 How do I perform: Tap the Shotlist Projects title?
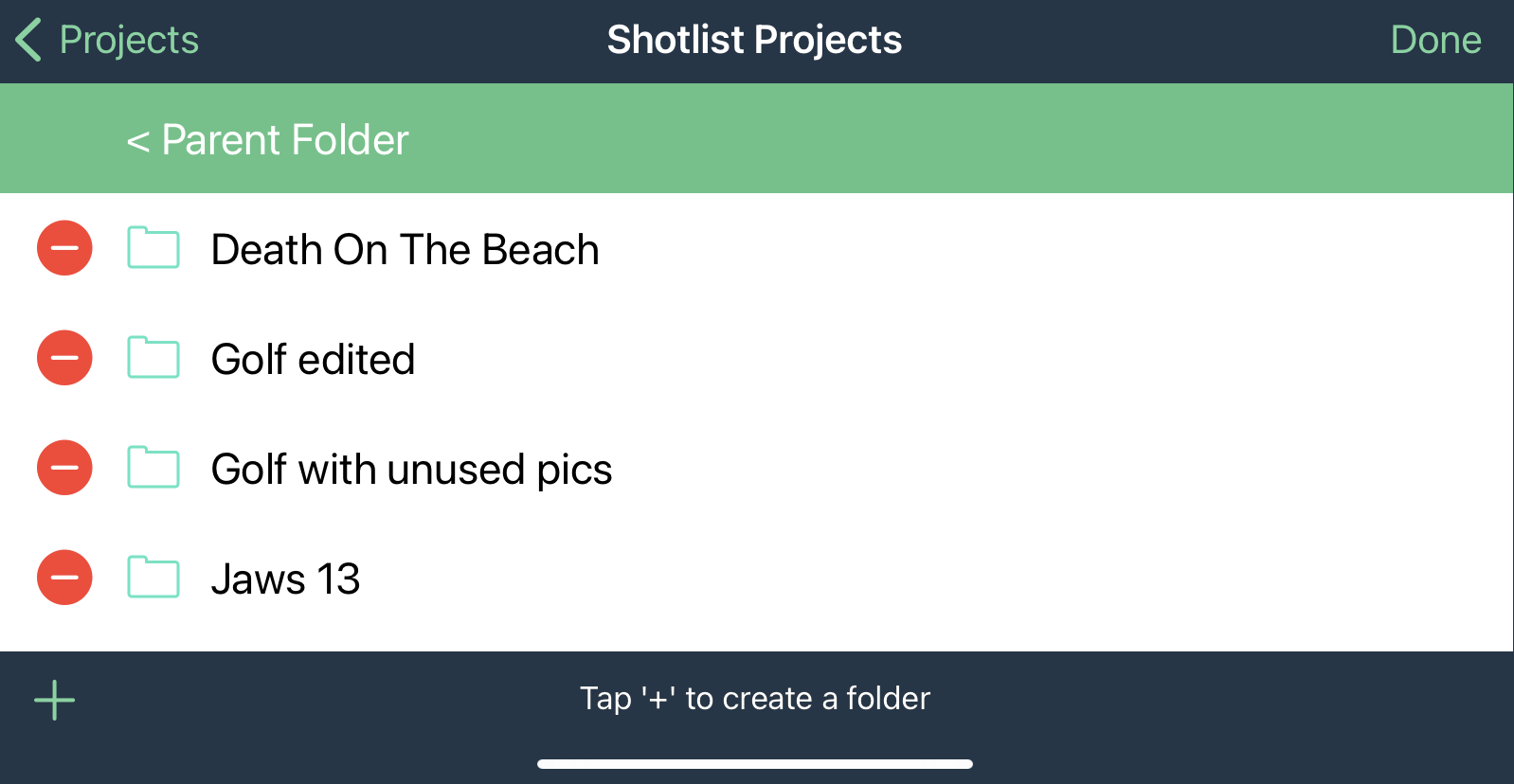(x=754, y=40)
